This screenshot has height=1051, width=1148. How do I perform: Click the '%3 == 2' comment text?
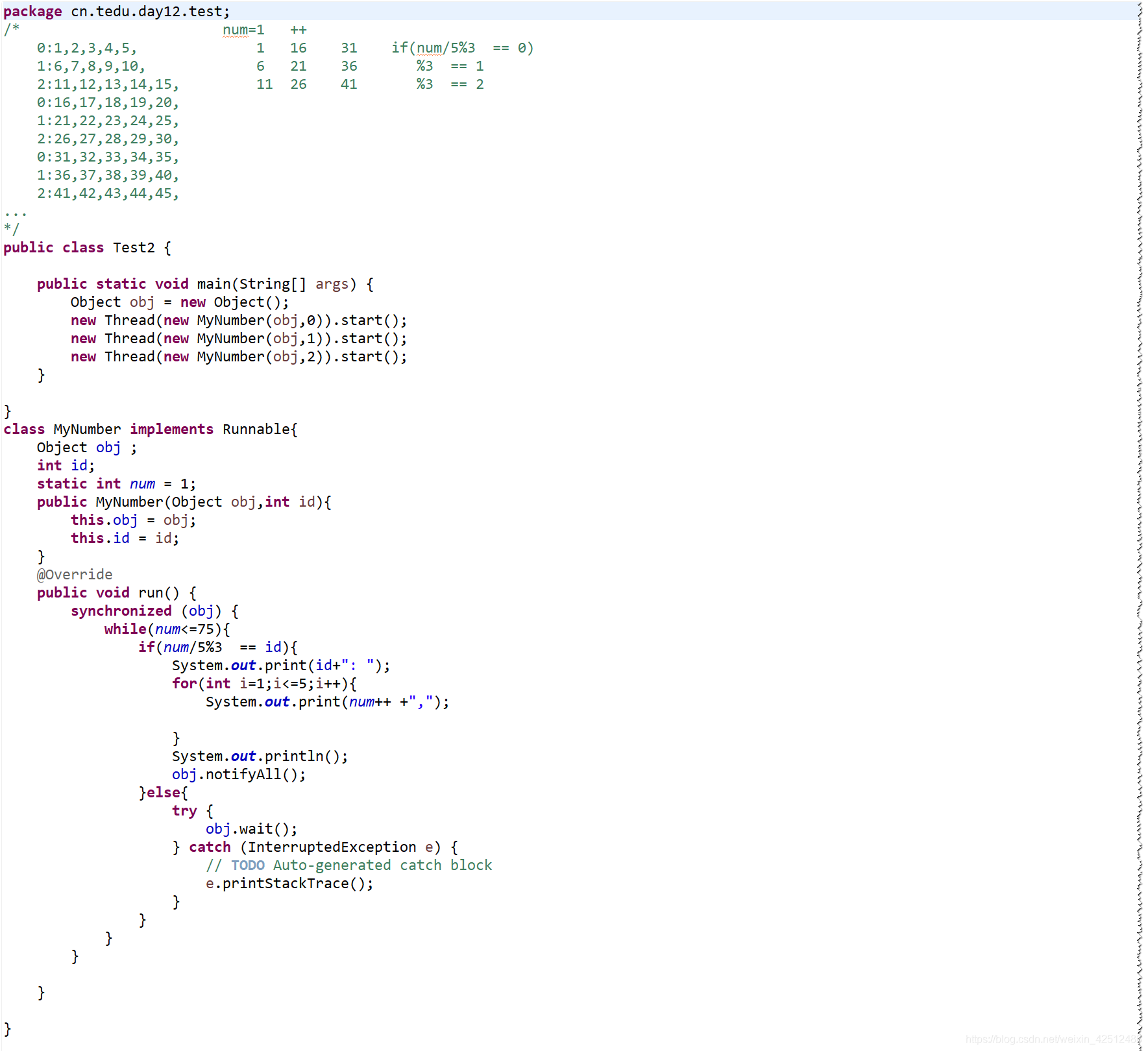pyautogui.click(x=450, y=84)
